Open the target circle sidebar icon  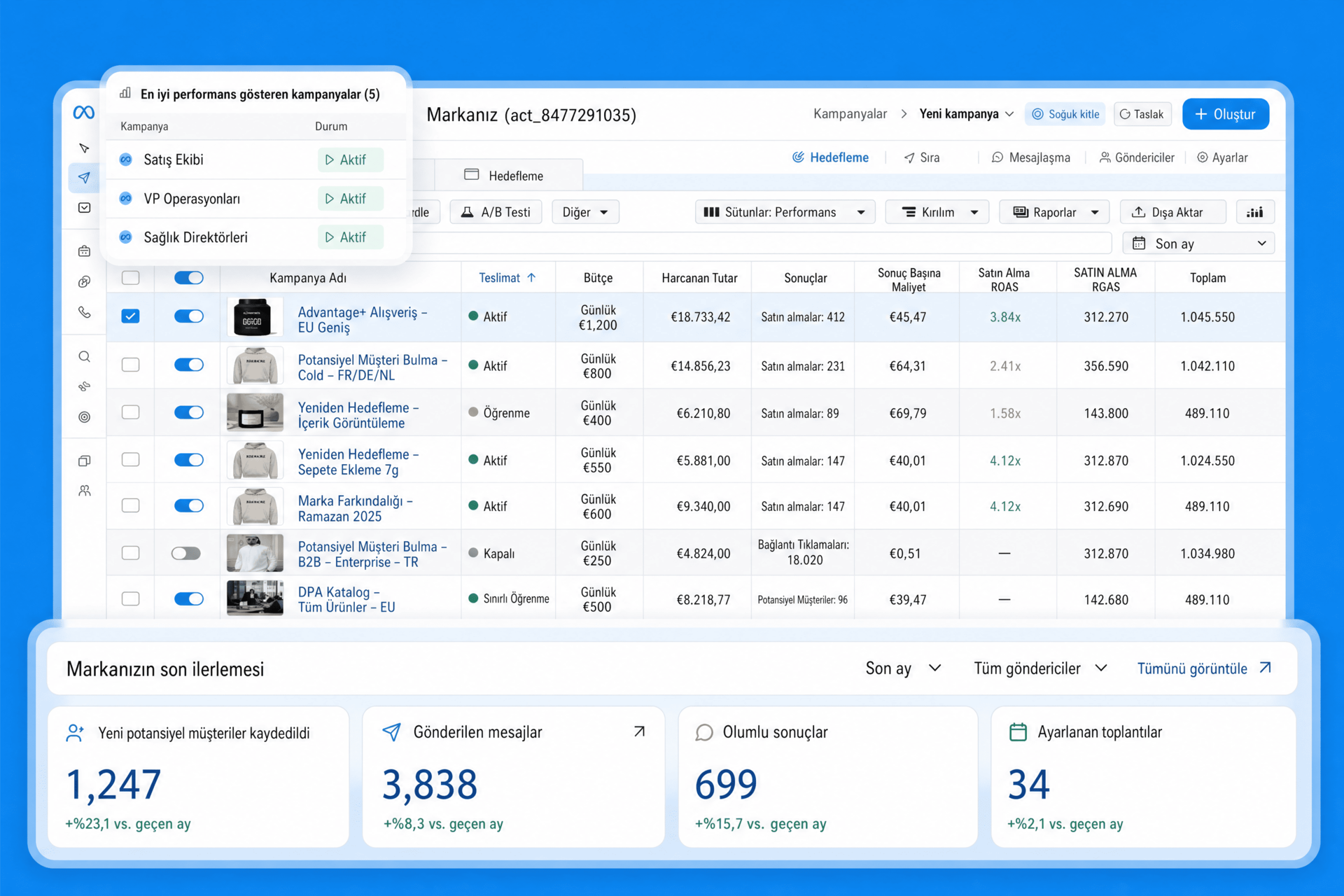84,417
